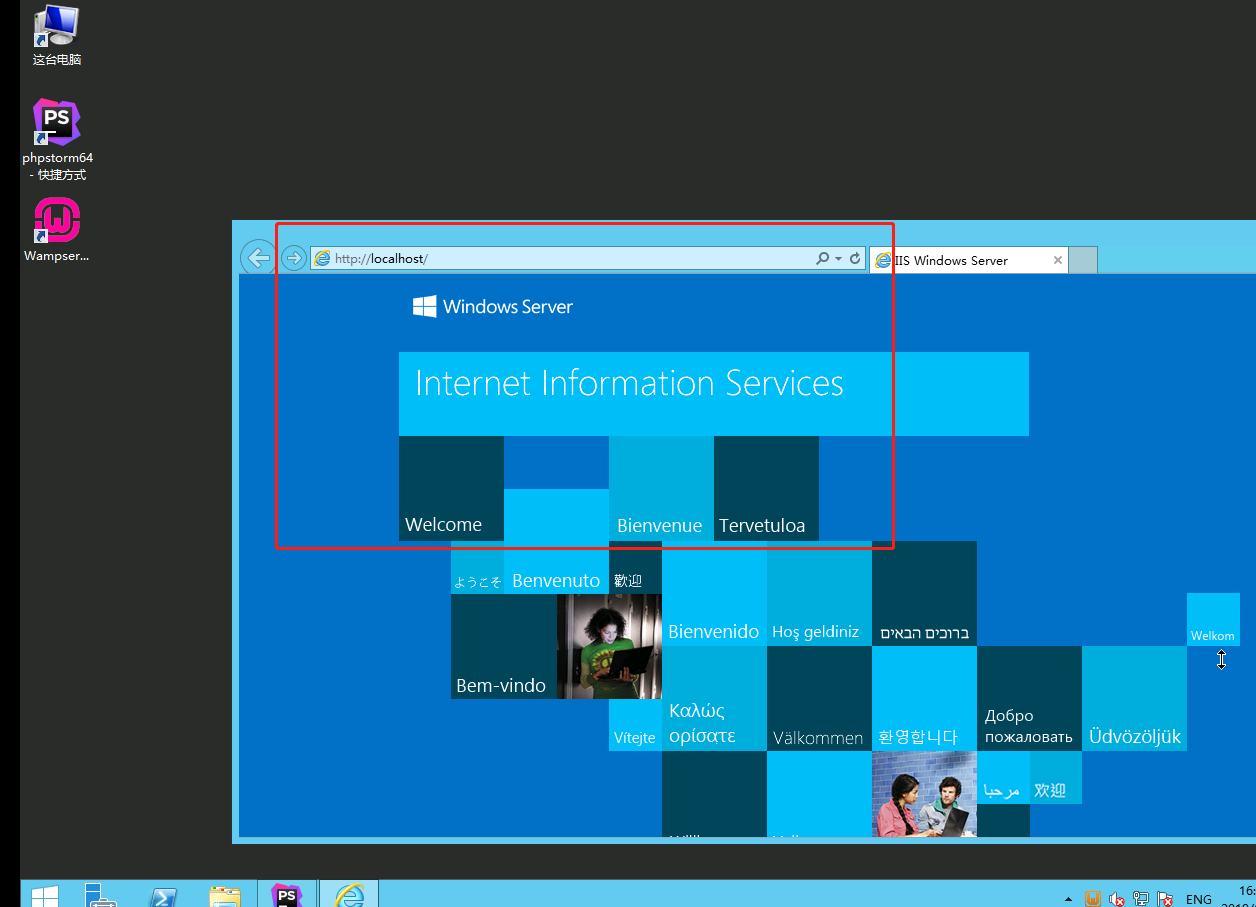Switch to PhpStorm in the taskbar
The width and height of the screenshot is (1256, 907).
tap(287, 894)
